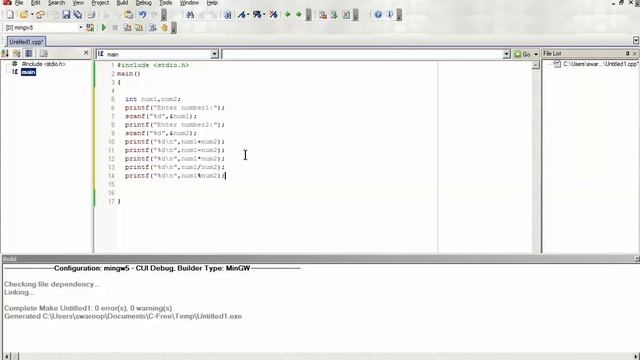Open the Window menu

tap(189, 3)
